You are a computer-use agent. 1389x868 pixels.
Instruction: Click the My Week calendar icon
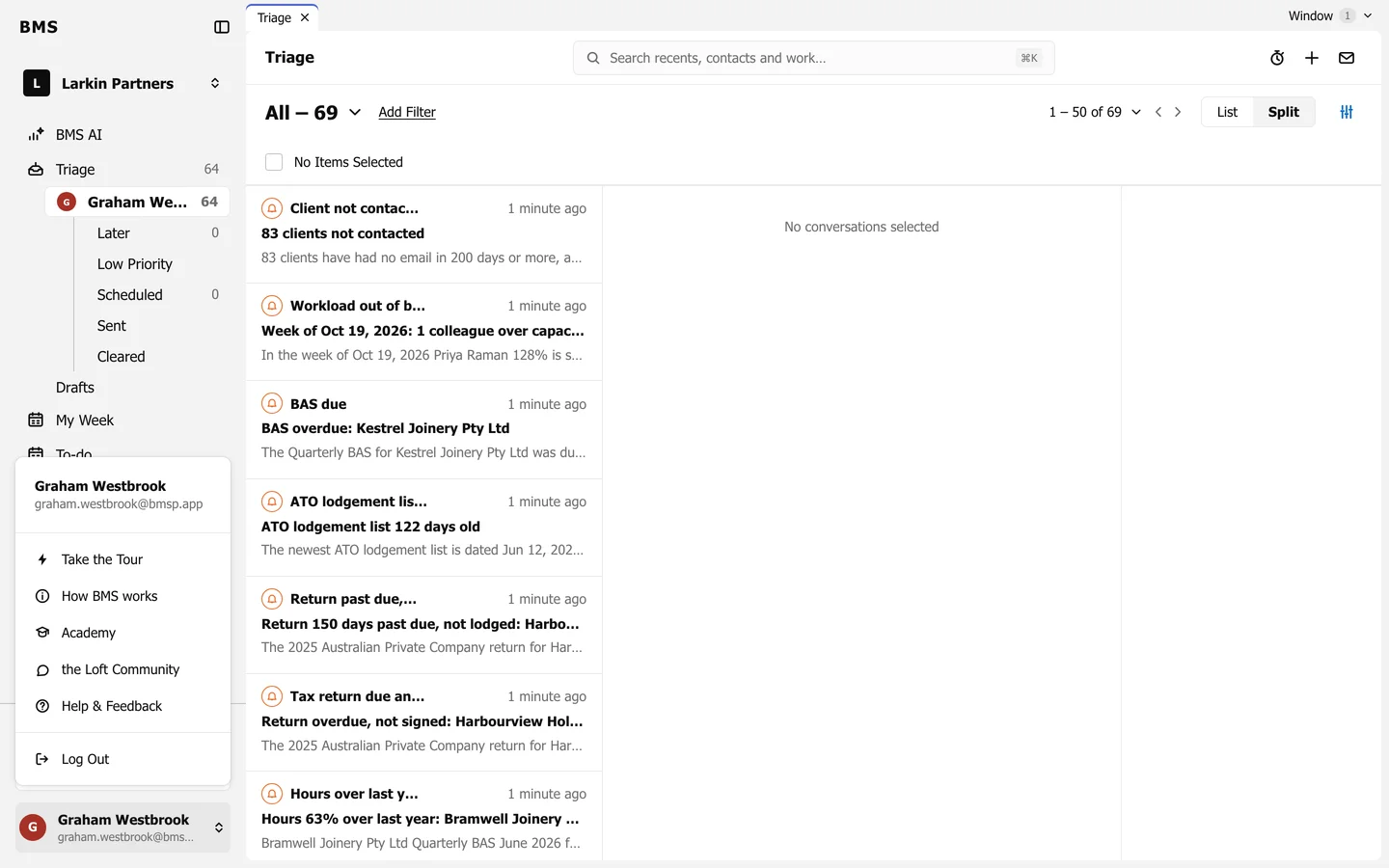(x=36, y=420)
